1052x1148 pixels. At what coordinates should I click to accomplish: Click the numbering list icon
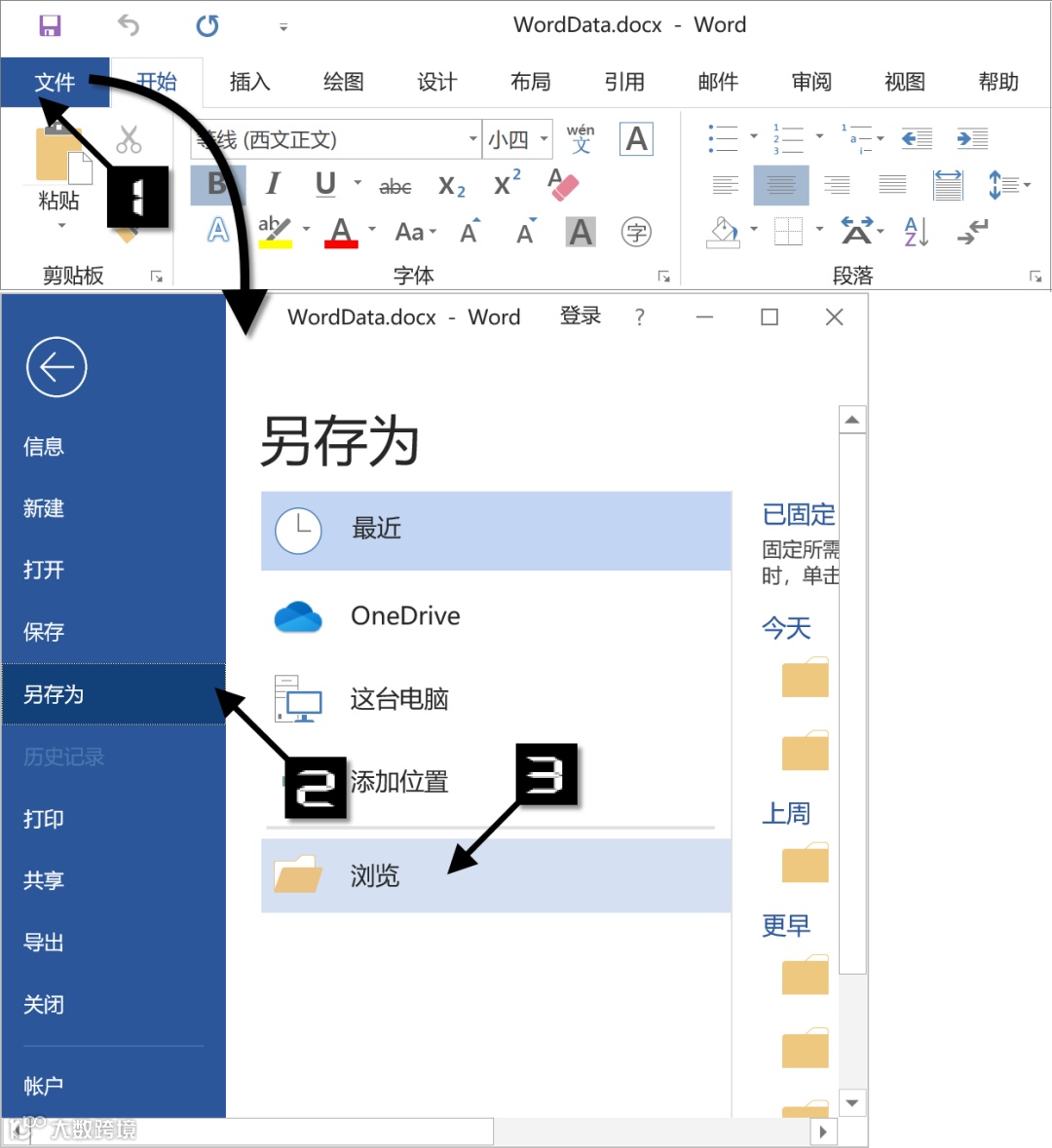[x=788, y=138]
